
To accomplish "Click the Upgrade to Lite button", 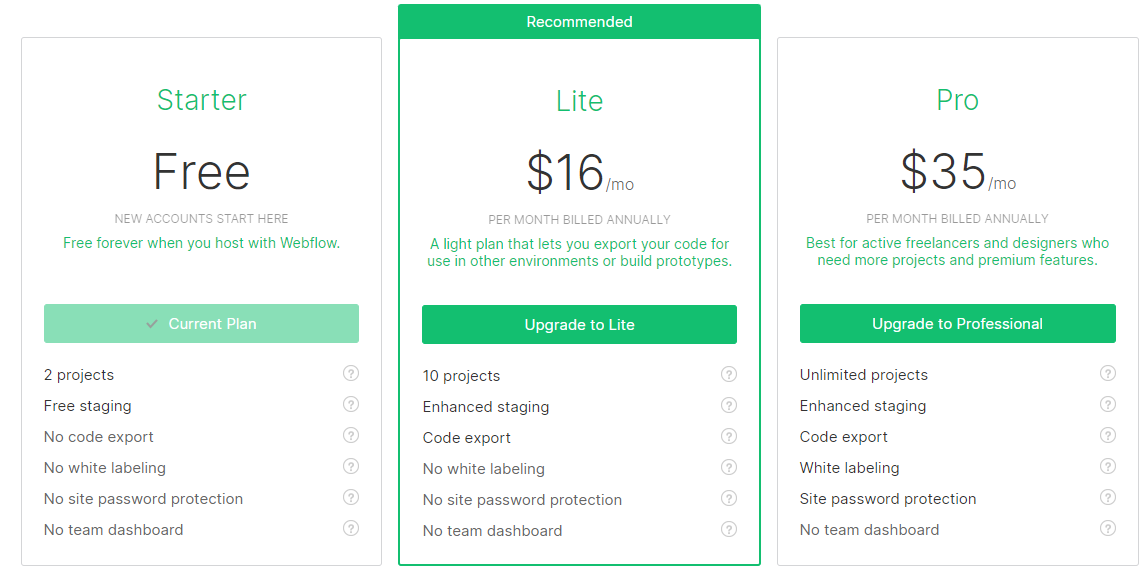I will click(x=579, y=325).
